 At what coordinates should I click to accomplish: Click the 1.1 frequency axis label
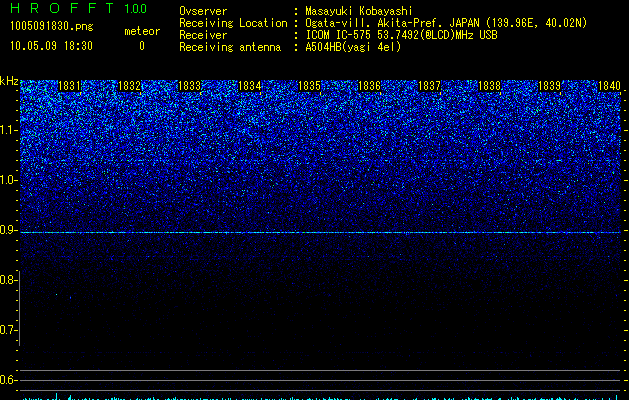[x=9, y=130]
